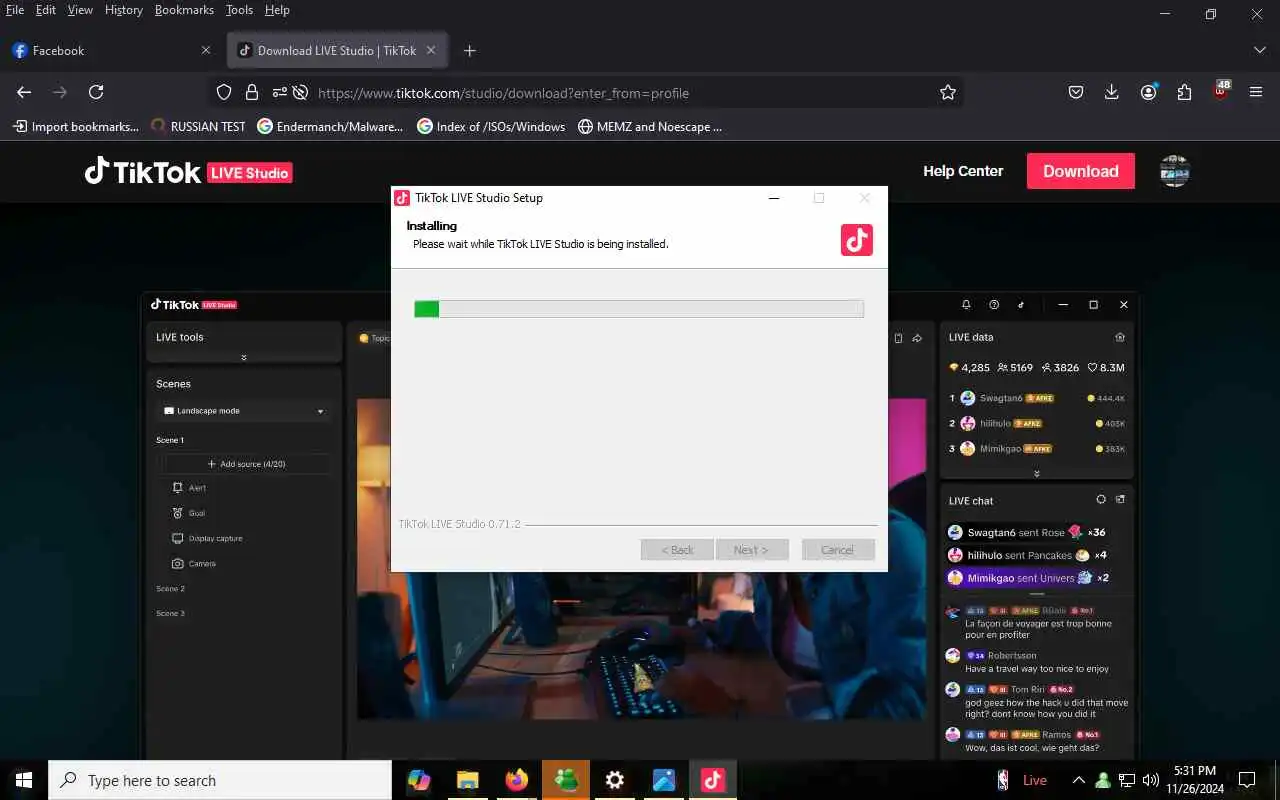Screen dimensions: 1280x800
Task: Reload the current page
Action: click(x=96, y=92)
